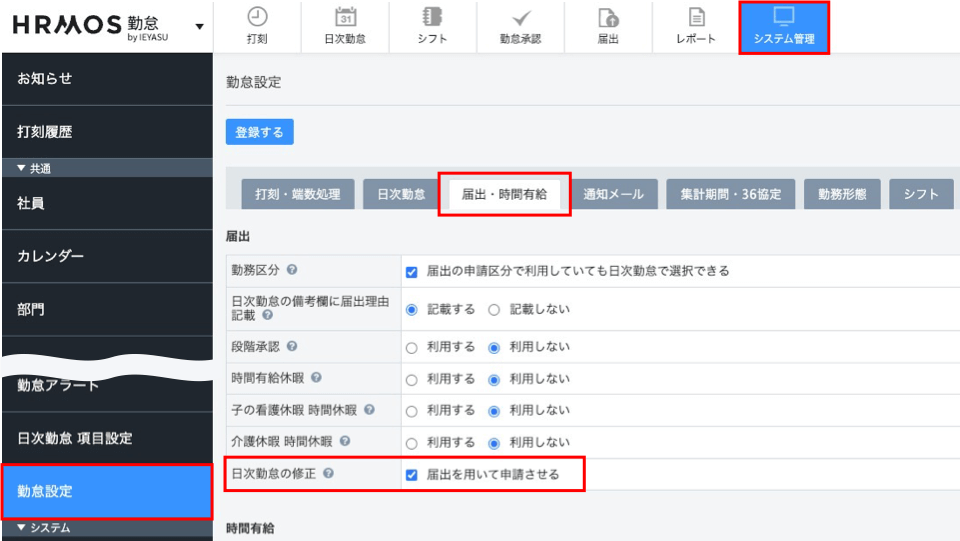Uncheck the 勤務区分 daily attendance checkbox
The height and width of the screenshot is (541, 960).
click(411, 271)
